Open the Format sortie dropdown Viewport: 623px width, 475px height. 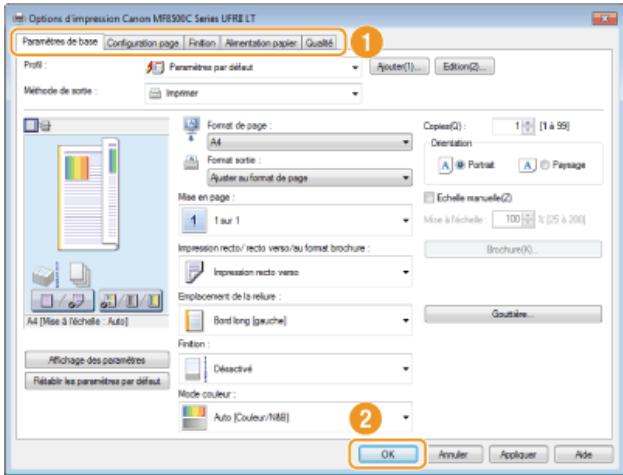tap(310, 178)
